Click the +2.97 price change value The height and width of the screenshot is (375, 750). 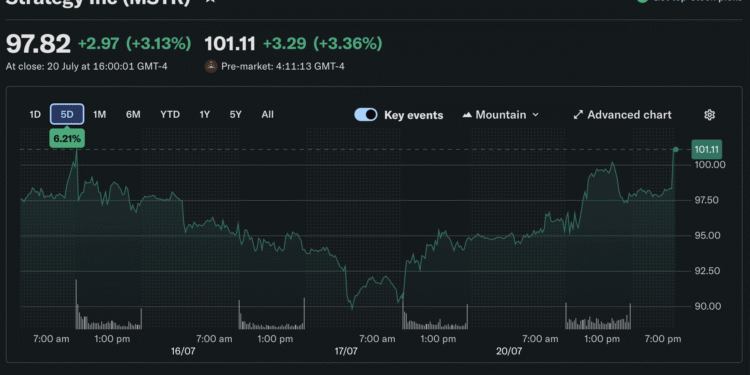(98, 44)
